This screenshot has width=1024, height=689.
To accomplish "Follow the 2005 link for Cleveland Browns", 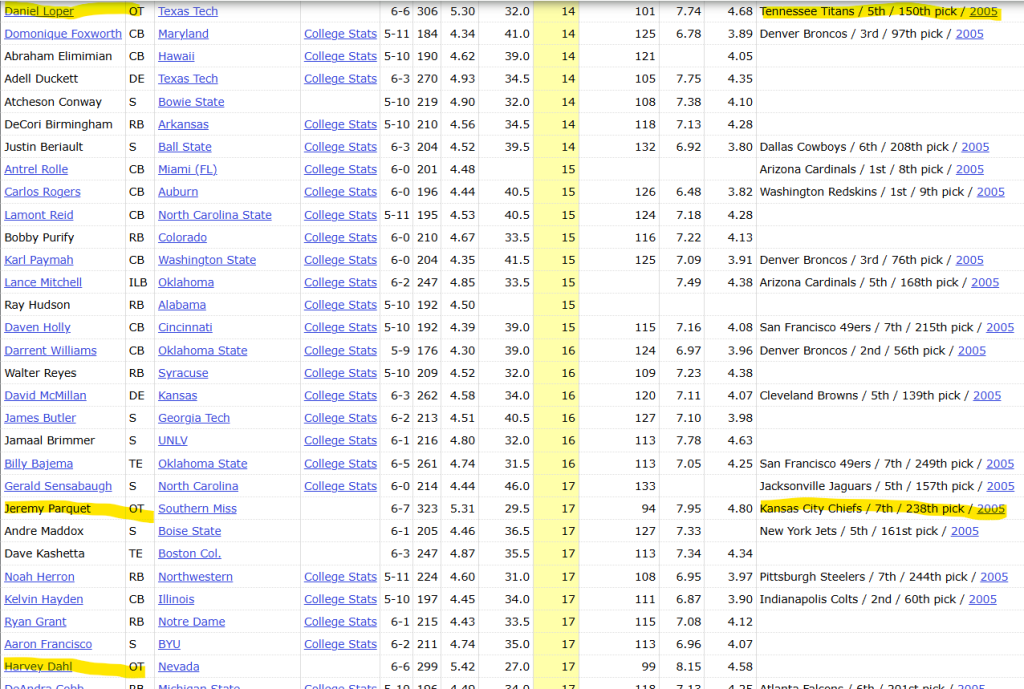I will [x=987, y=396].
